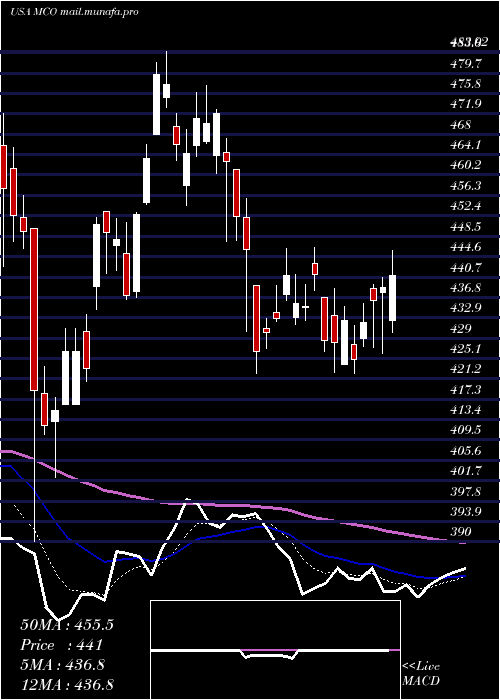Select the 471.9 price axis label
Screen dimensions: 500x700
pyautogui.click(x=465, y=104)
